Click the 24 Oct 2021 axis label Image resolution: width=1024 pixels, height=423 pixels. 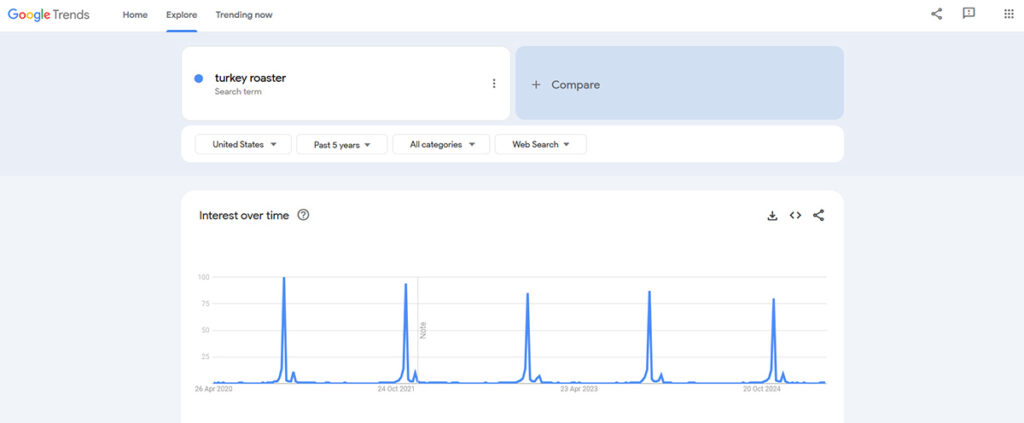click(396, 389)
